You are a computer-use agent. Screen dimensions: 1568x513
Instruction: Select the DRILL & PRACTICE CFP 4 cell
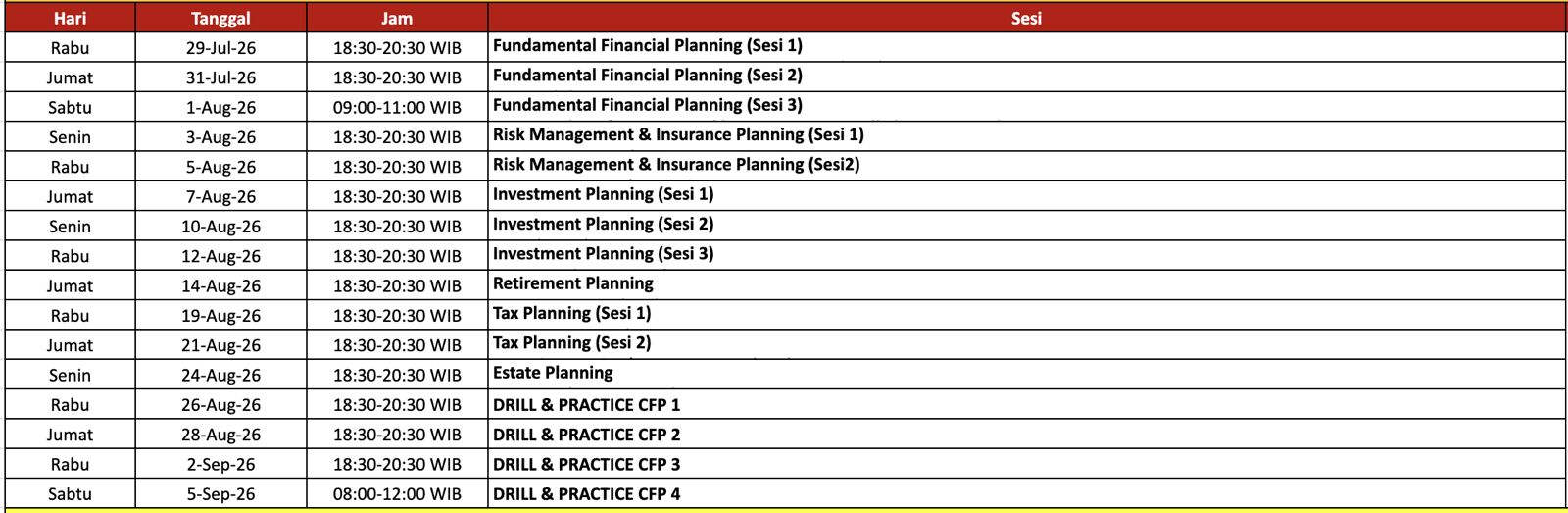[1026, 493]
